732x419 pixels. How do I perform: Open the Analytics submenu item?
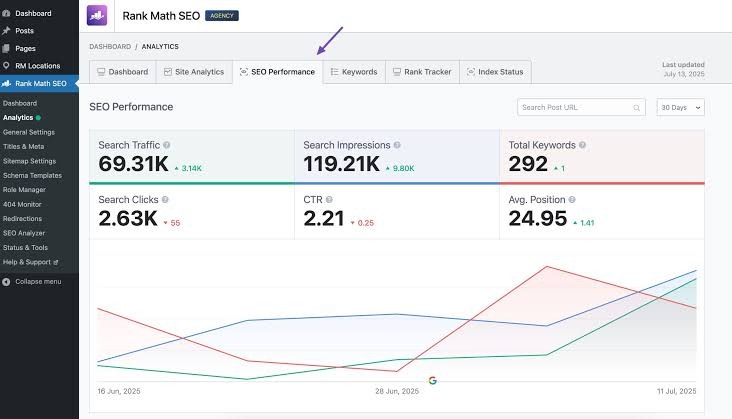(x=18, y=118)
